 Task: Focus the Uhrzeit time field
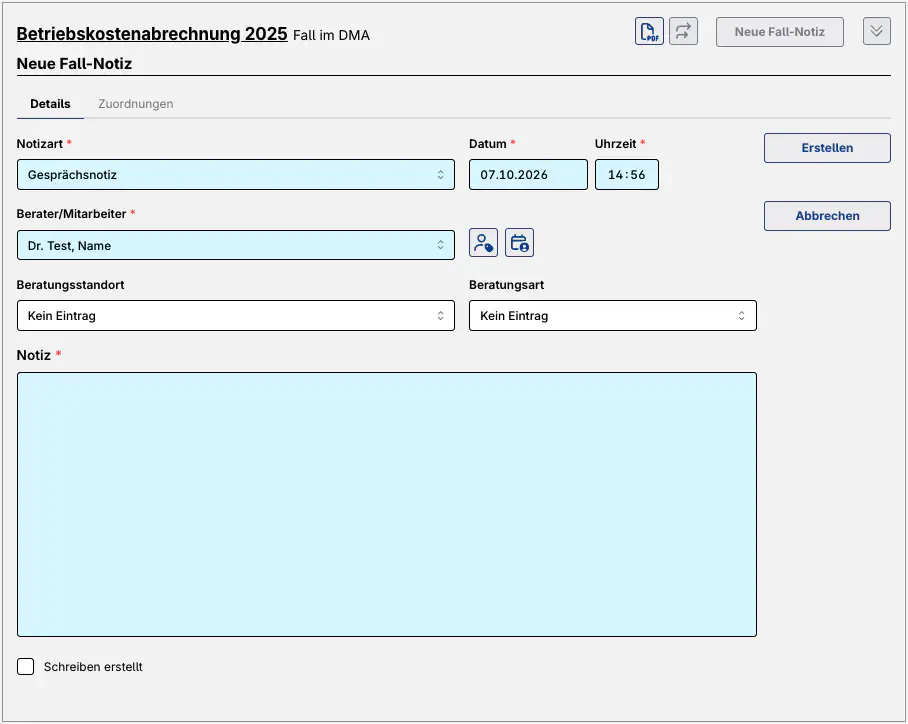coord(627,175)
